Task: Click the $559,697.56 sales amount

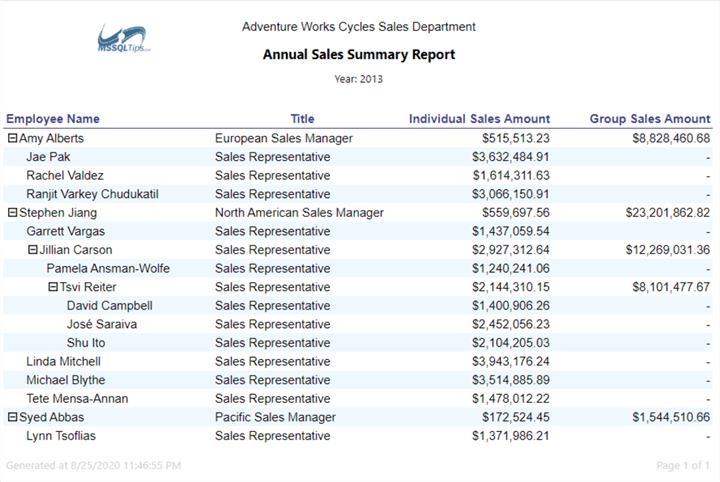Action: click(516, 213)
